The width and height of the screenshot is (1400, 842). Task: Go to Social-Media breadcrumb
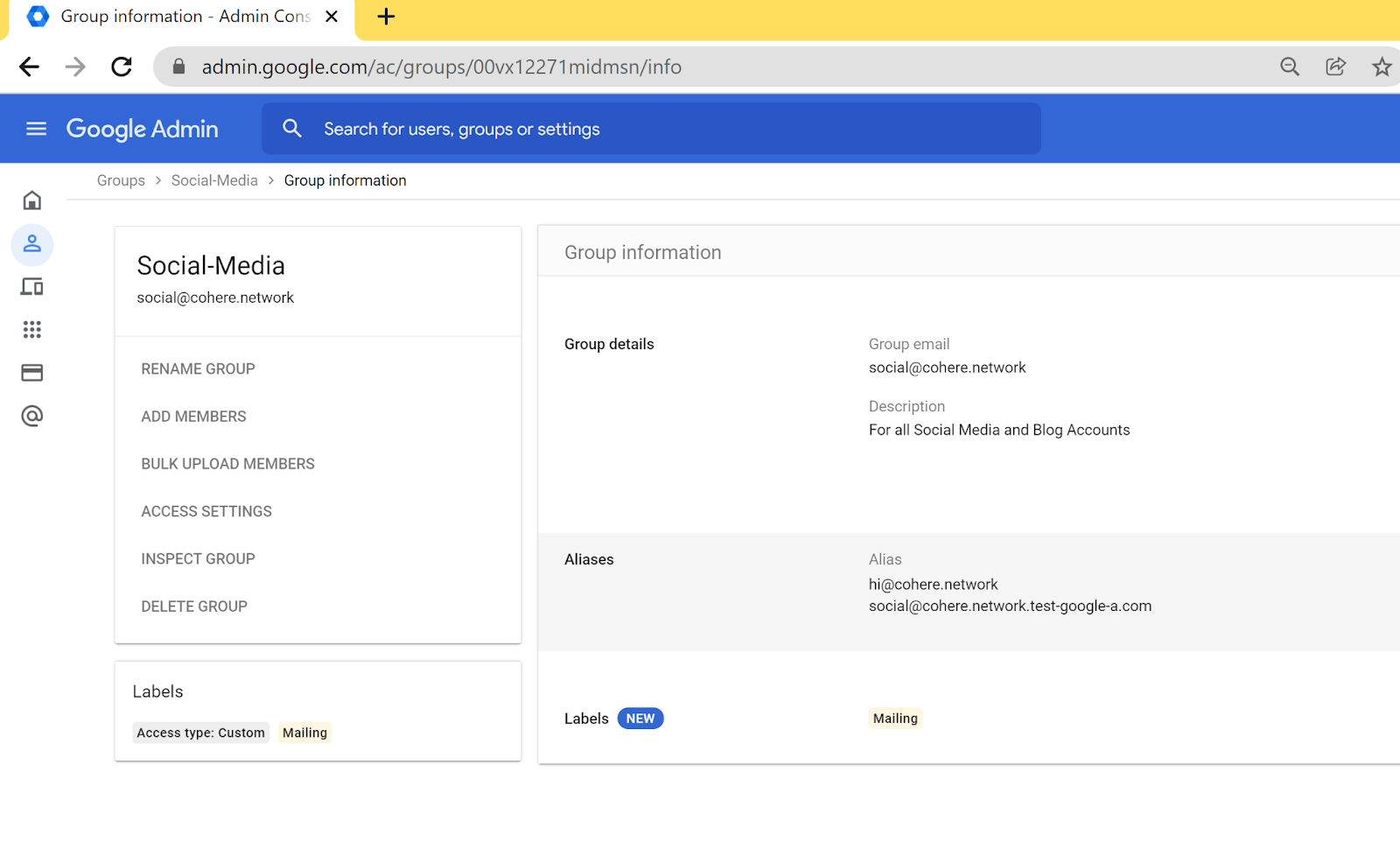214,180
